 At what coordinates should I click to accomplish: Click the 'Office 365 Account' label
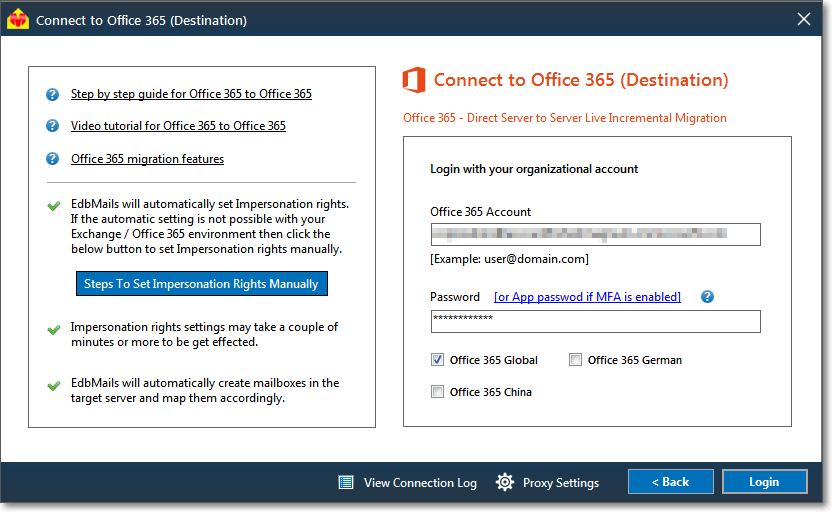click(480, 212)
